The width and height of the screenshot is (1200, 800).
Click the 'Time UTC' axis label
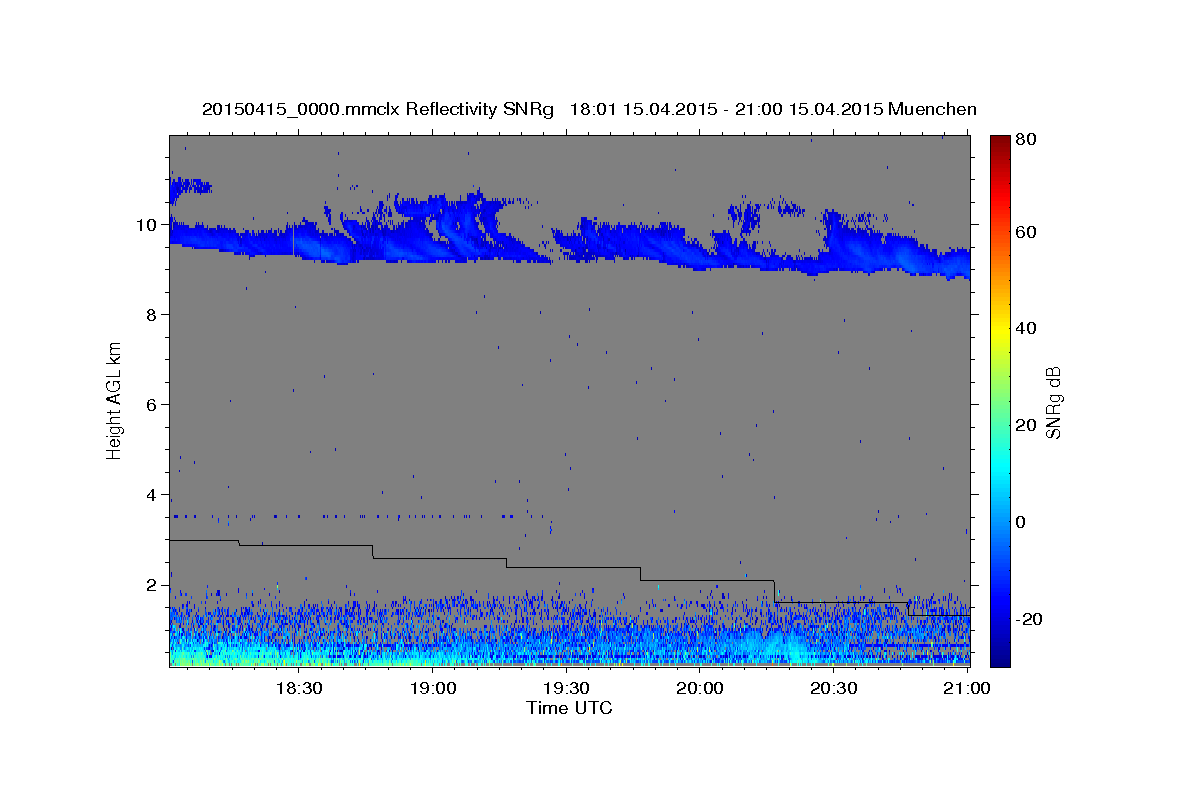click(x=569, y=708)
